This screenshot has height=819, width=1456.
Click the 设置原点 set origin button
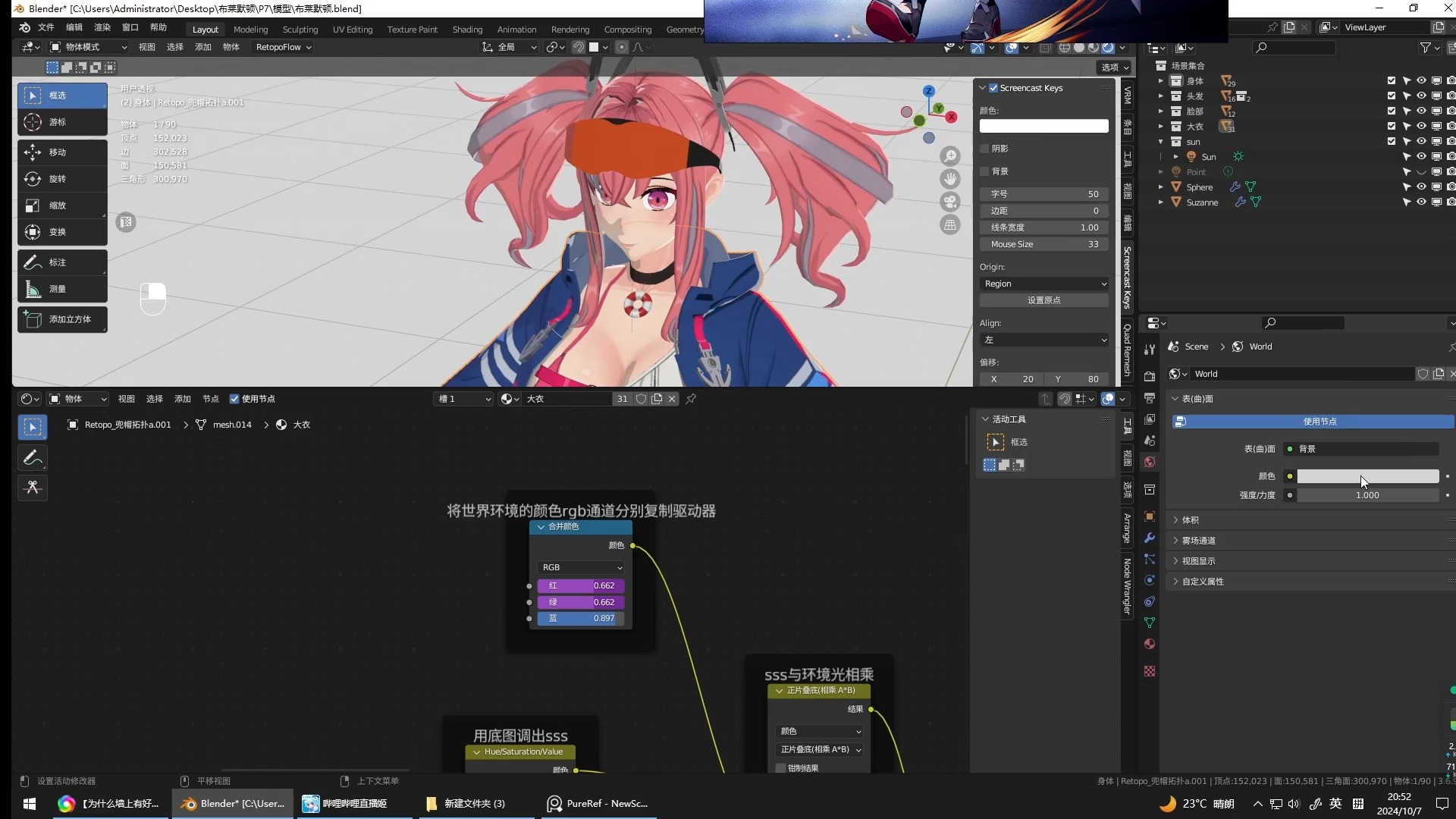1044,300
